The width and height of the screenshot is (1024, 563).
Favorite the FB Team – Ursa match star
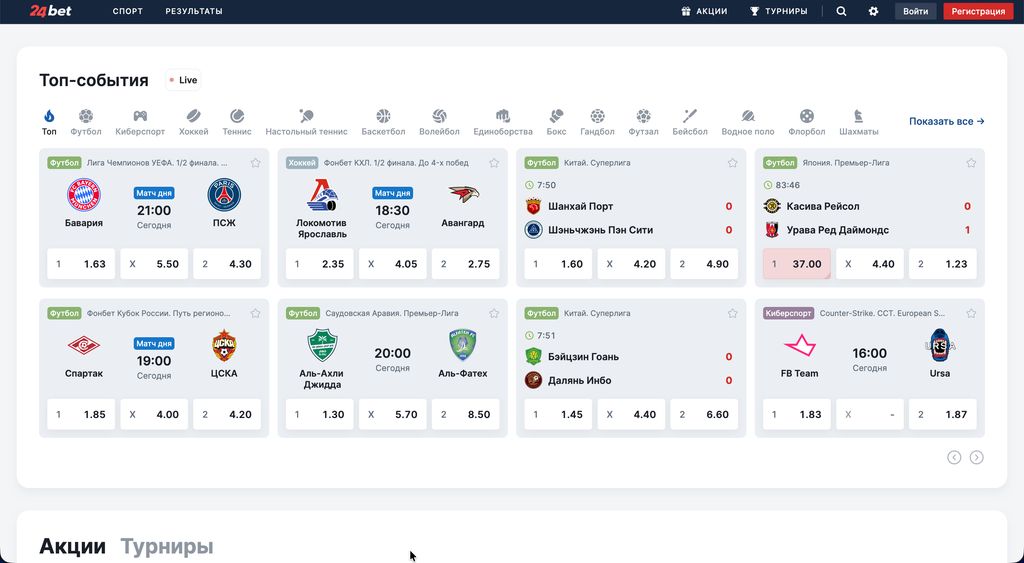pyautogui.click(x=971, y=314)
